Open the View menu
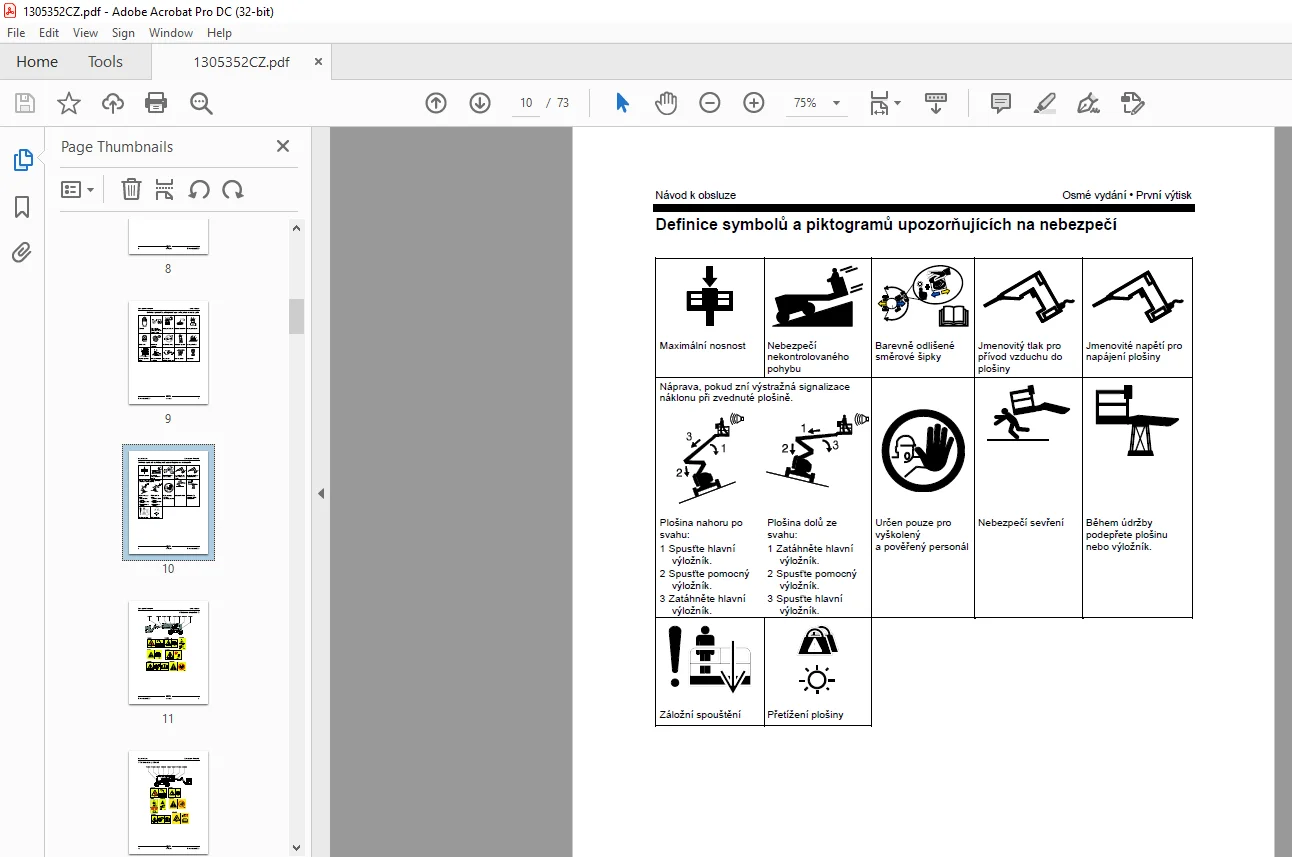 coord(85,33)
